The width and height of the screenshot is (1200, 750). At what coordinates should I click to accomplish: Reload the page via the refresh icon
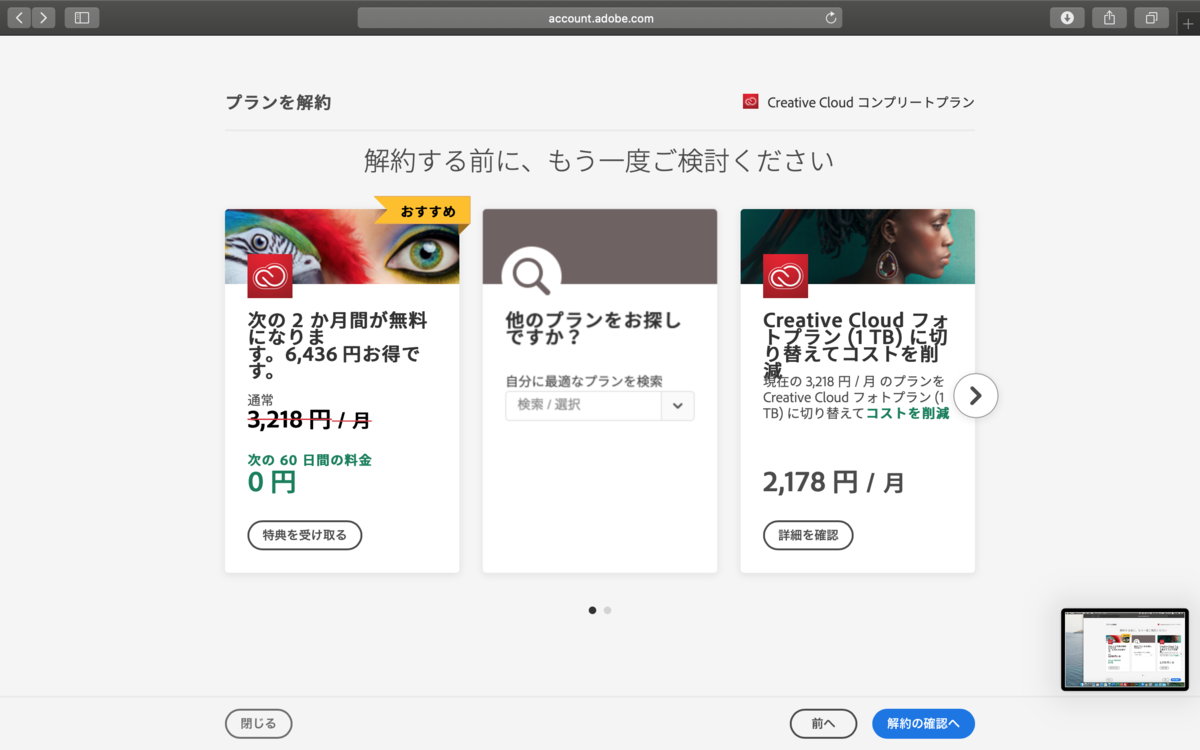pos(830,18)
